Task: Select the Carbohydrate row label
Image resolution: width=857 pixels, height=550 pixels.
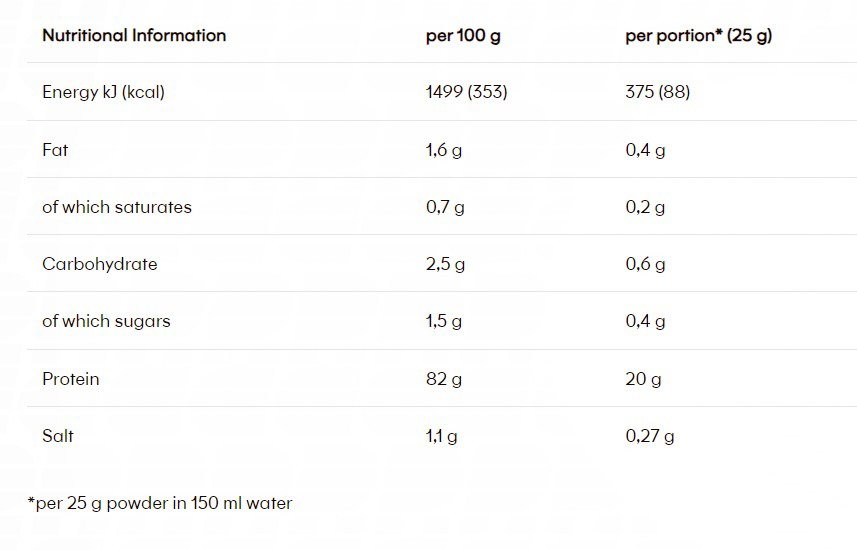Action: click(x=99, y=264)
